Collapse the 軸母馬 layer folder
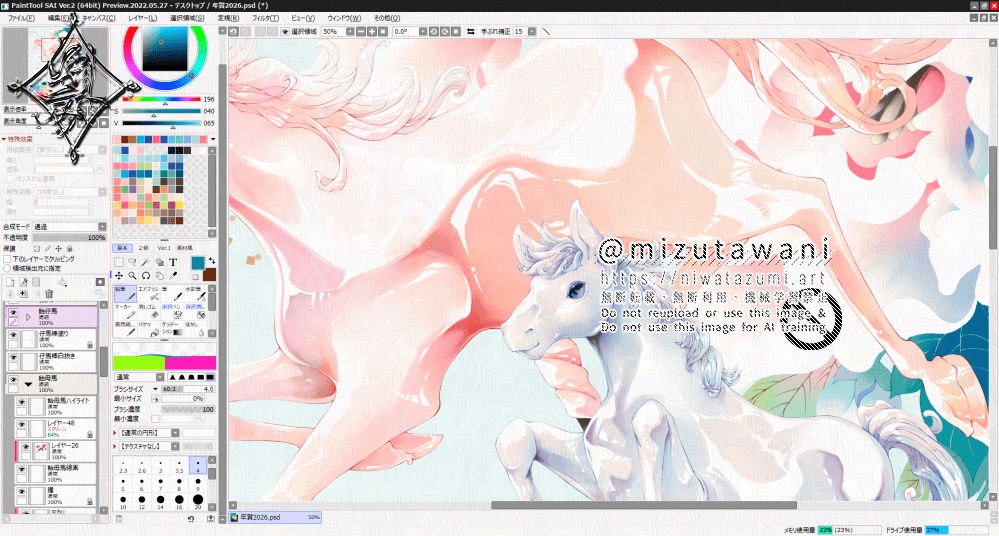 28,383
